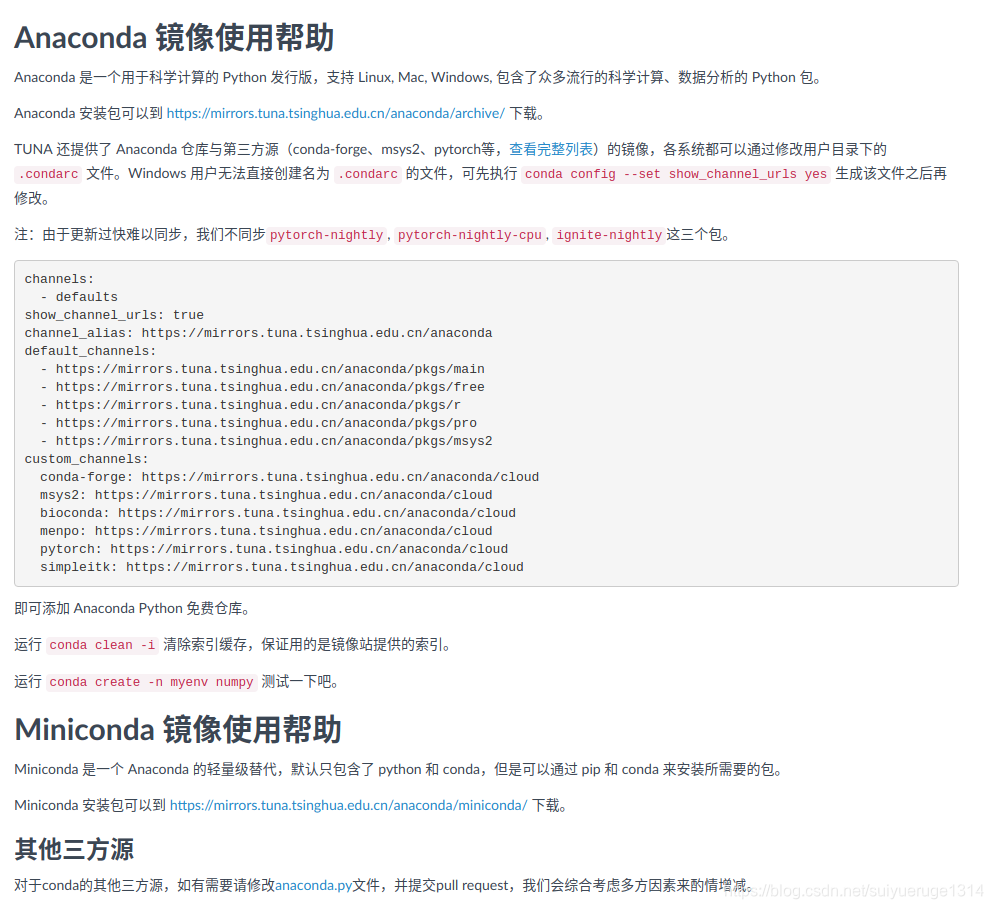The image size is (993, 909).
Task: Click the 'Anaconda 镜像使用帮助' heading
Action: click(174, 37)
